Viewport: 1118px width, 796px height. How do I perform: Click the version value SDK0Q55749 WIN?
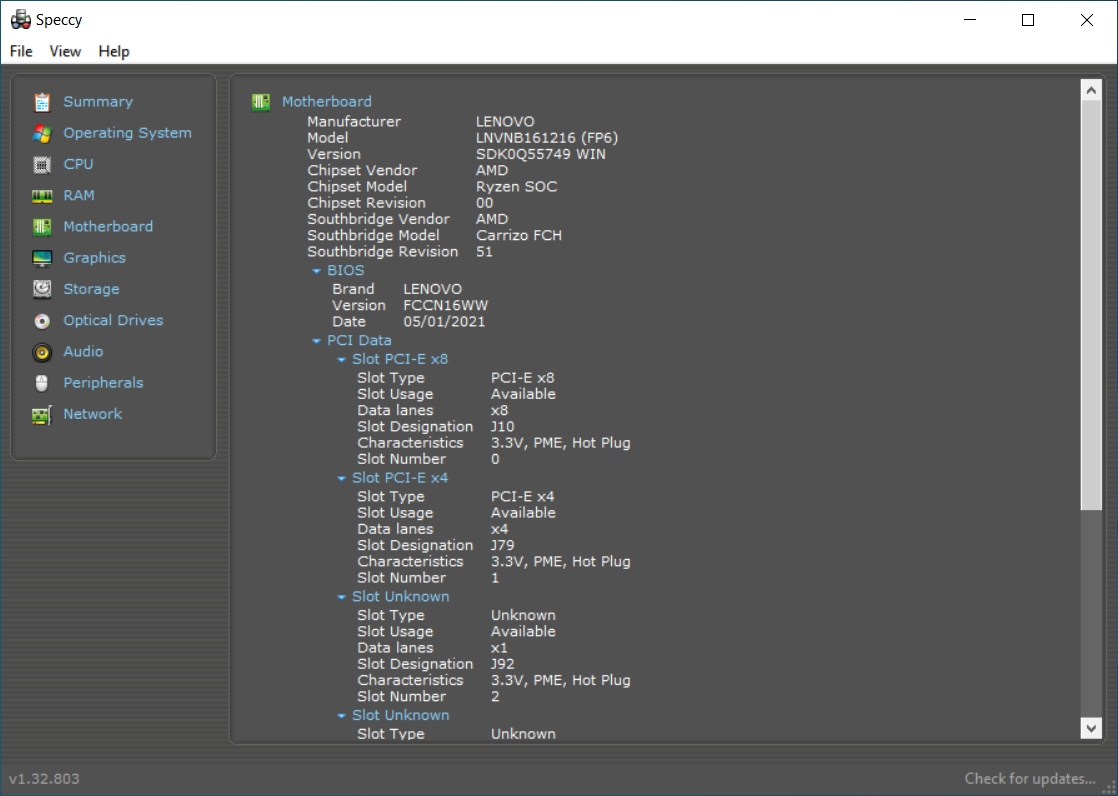pyautogui.click(x=541, y=154)
